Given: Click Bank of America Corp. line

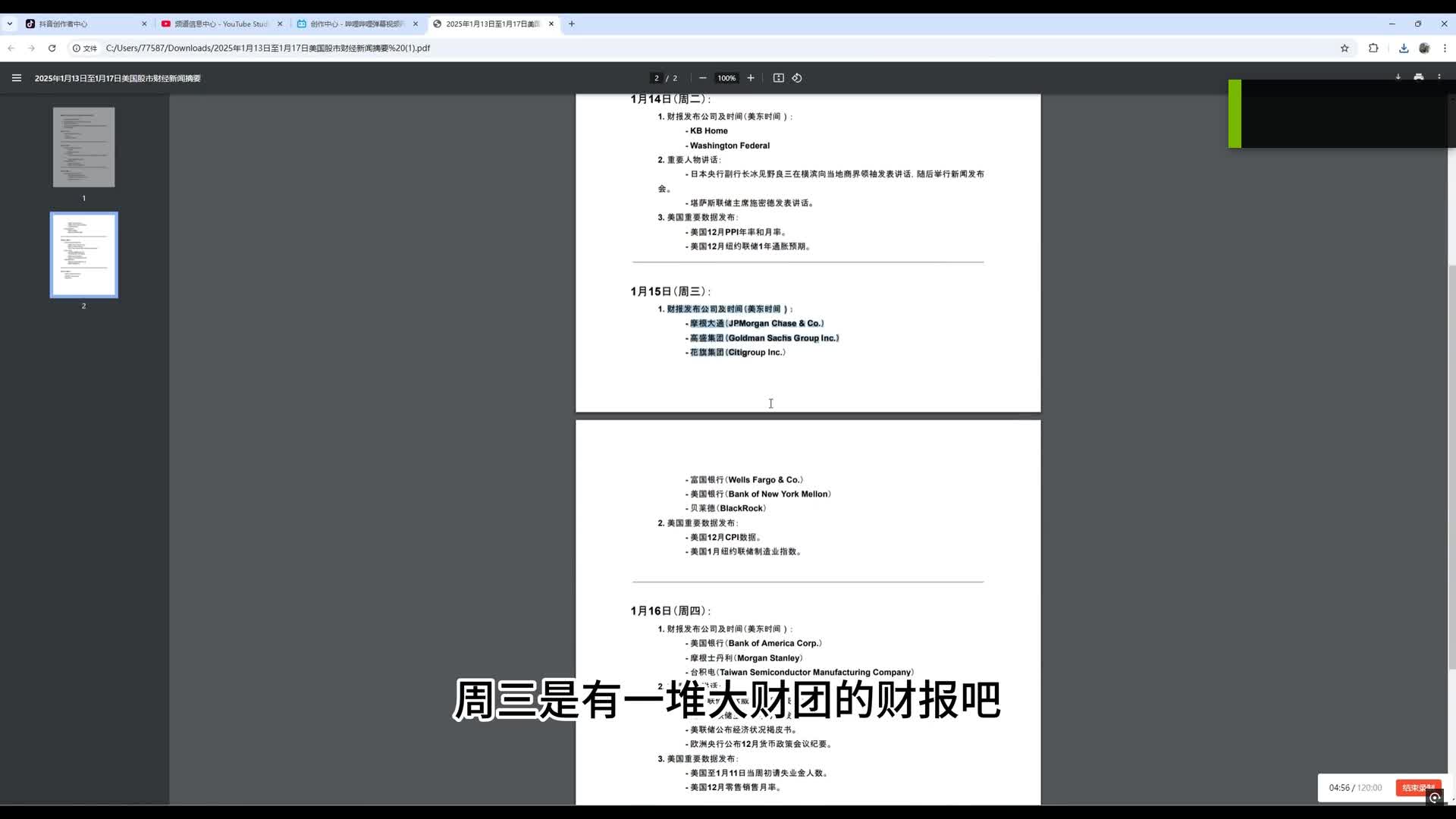Looking at the screenshot, I should coord(754,644).
